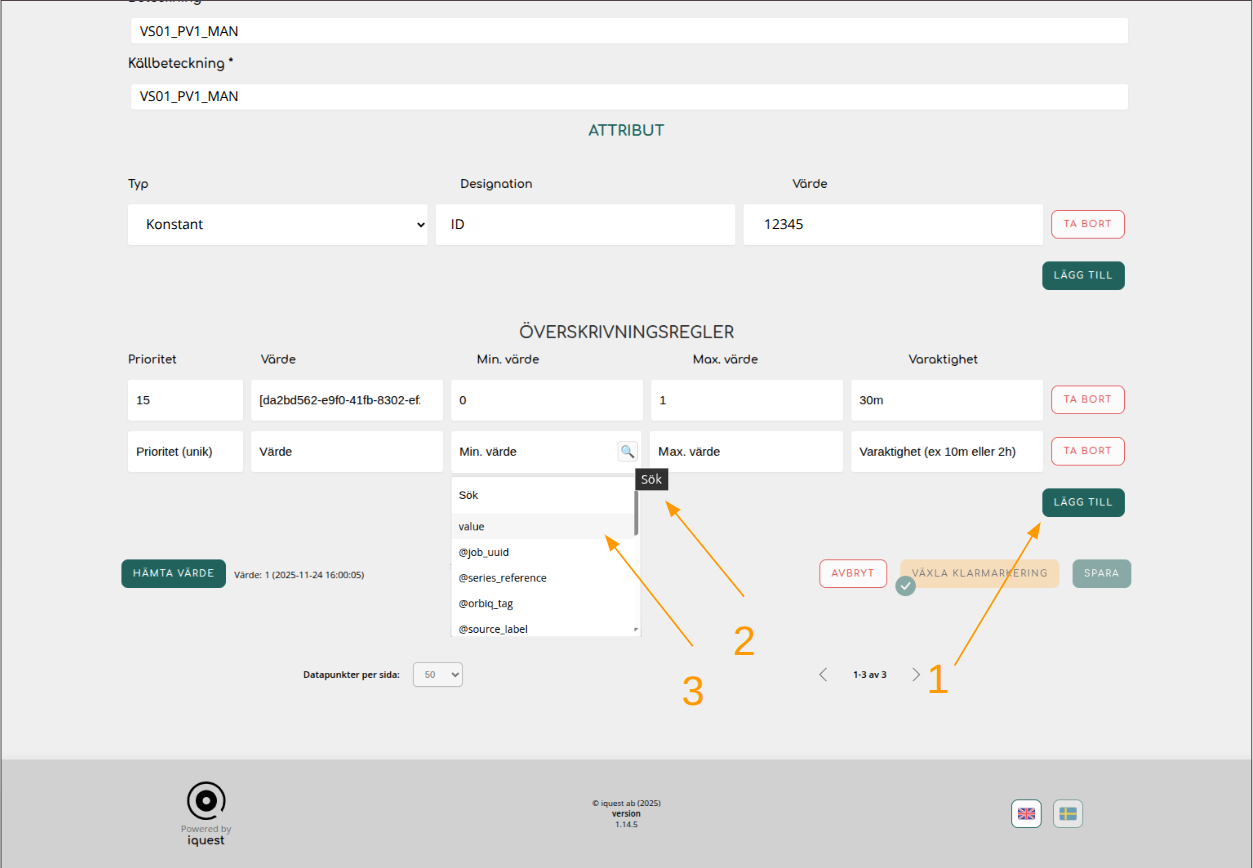Click the green checkmark badge icon
Viewport: 1253px width, 868px height.
[x=906, y=586]
